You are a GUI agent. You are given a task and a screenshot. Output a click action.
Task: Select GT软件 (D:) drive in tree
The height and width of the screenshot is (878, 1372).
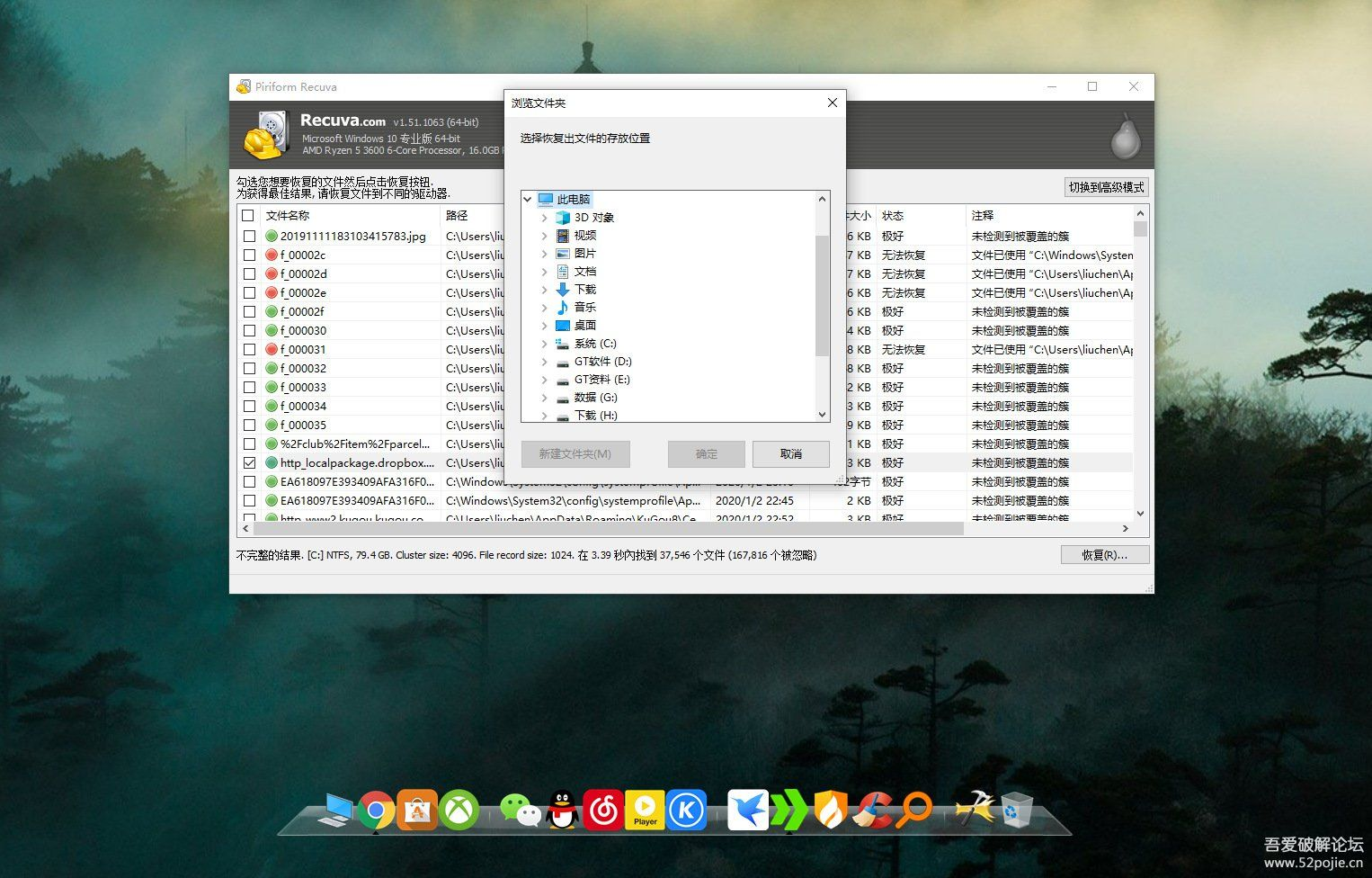(602, 362)
